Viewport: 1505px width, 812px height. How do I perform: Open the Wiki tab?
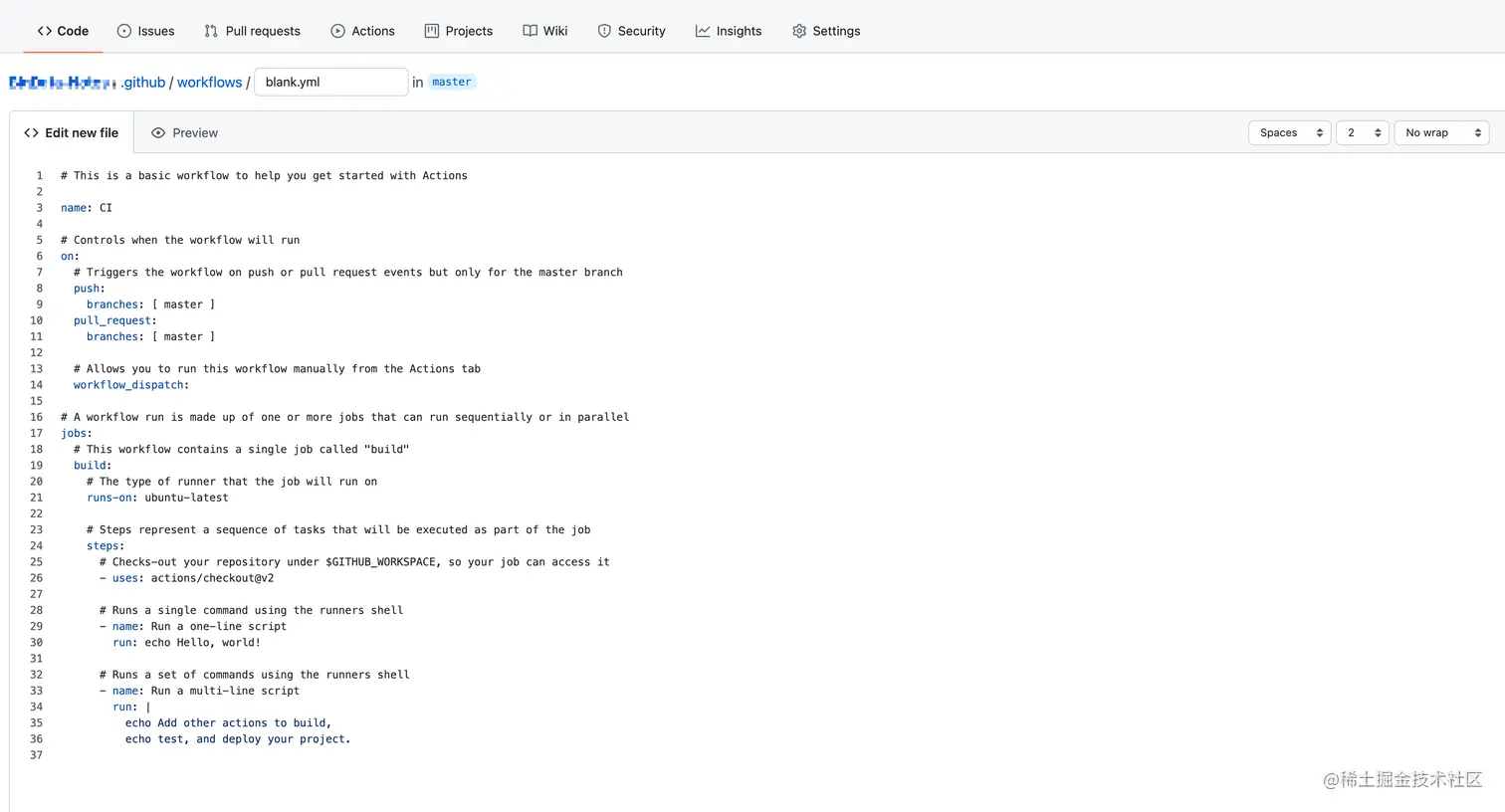click(545, 31)
